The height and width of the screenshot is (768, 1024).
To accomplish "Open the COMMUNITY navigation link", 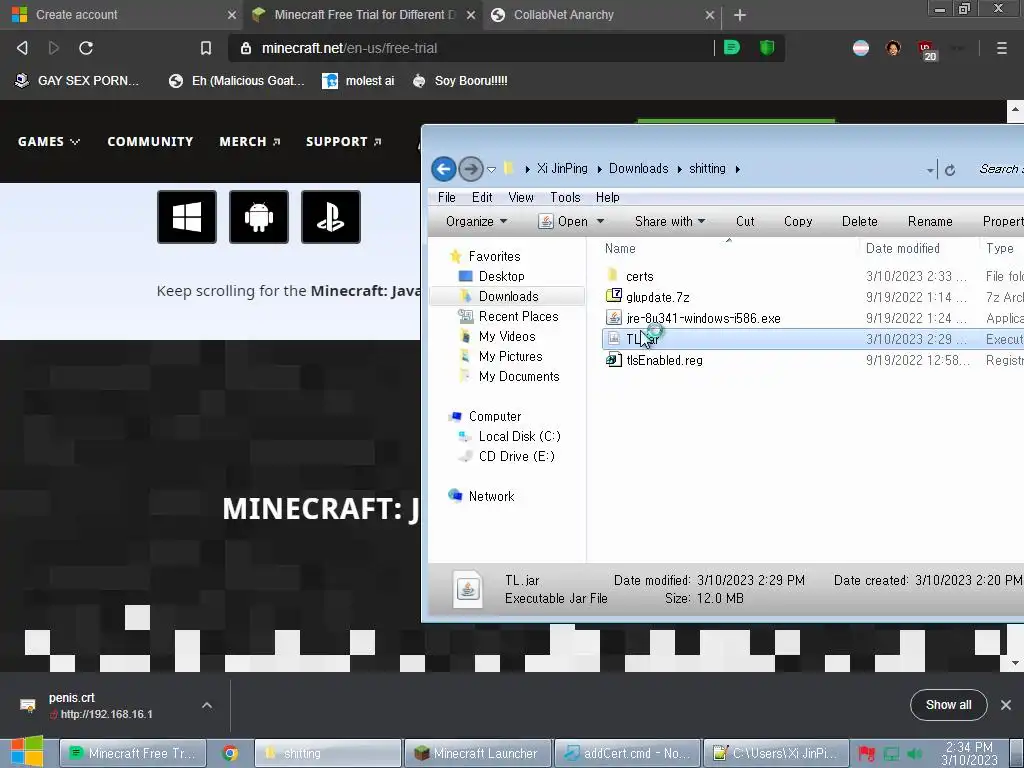I will point(150,142).
